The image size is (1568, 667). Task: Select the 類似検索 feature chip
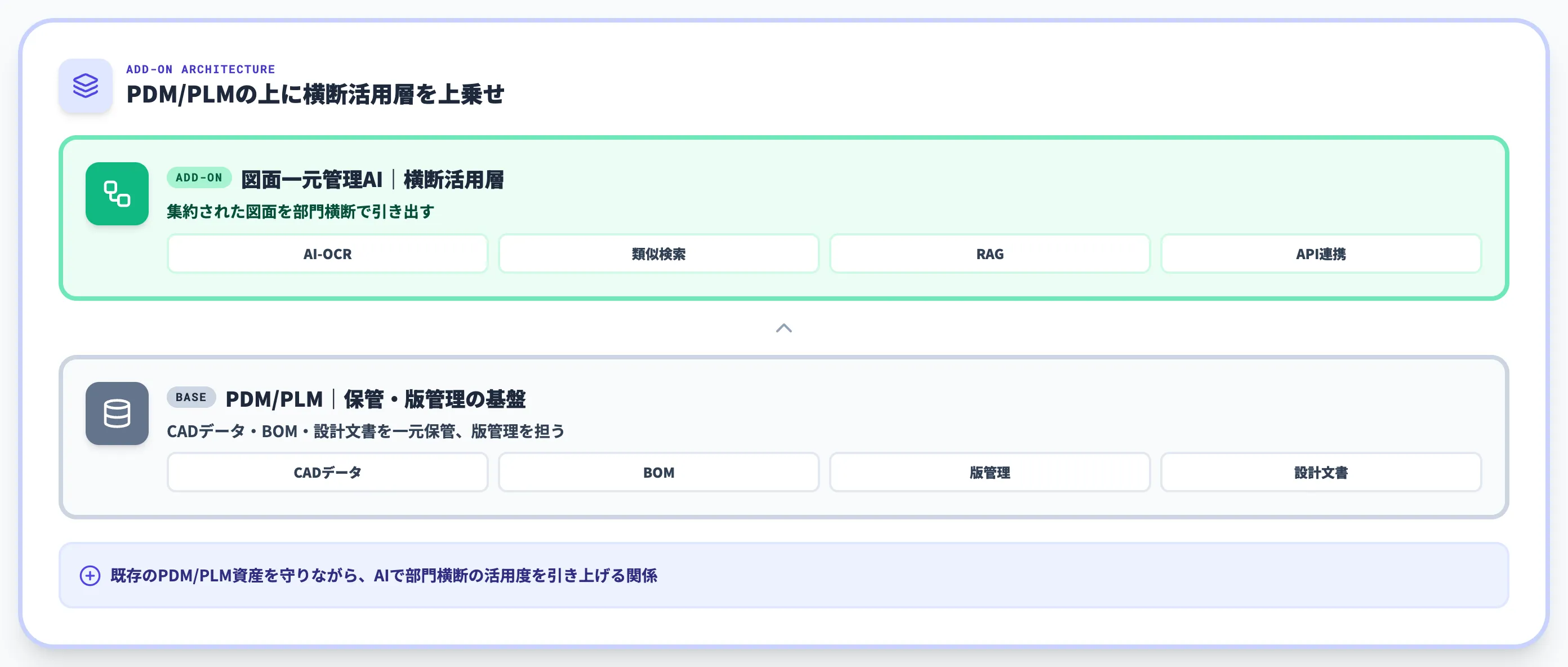[658, 254]
